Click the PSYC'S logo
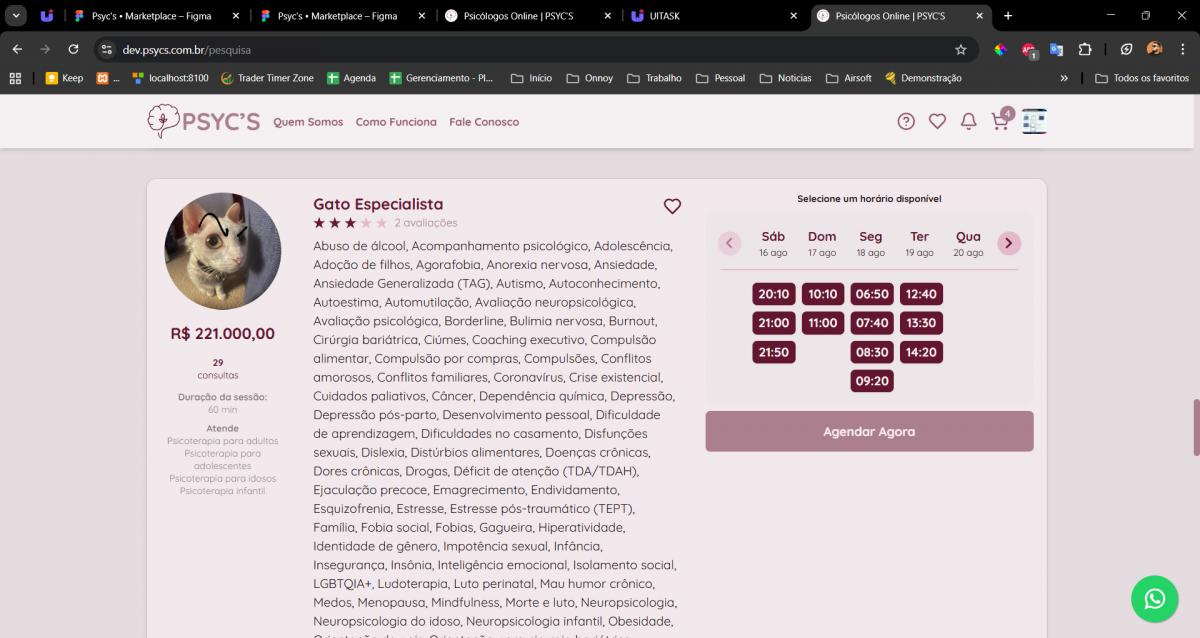The width and height of the screenshot is (1200, 638). point(203,121)
